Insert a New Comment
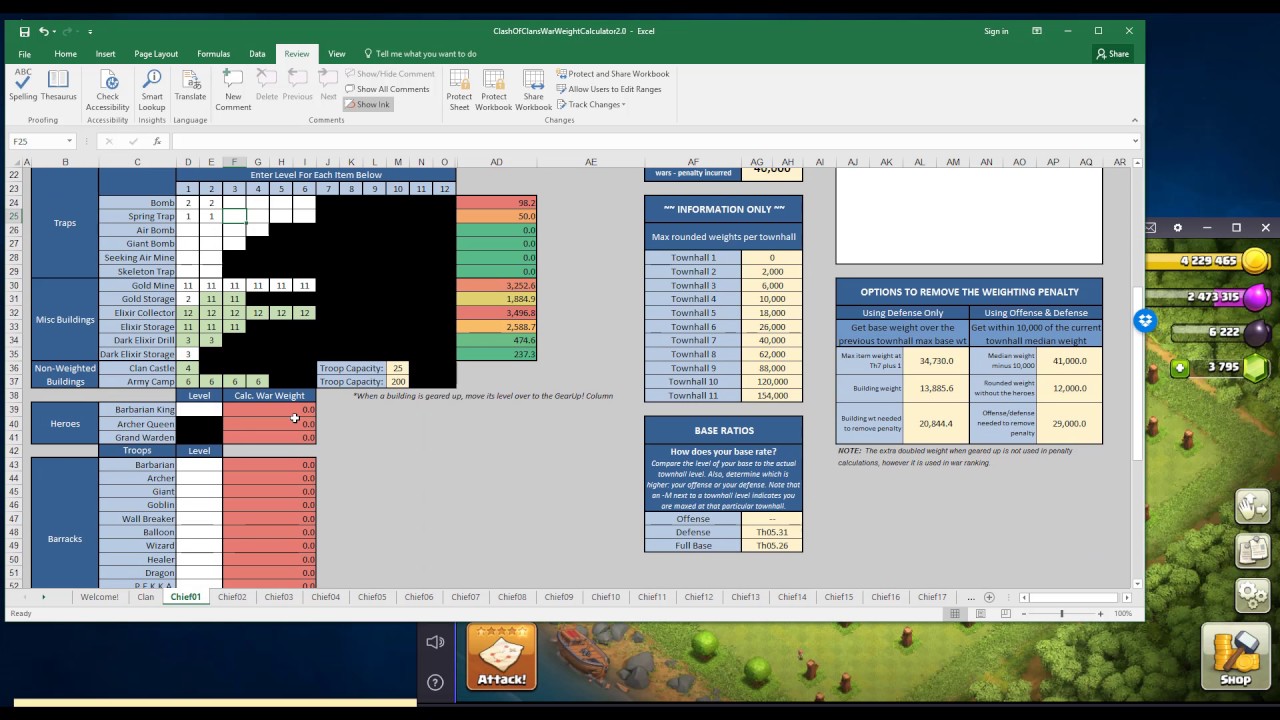This screenshot has height=720, width=1280. tap(233, 90)
